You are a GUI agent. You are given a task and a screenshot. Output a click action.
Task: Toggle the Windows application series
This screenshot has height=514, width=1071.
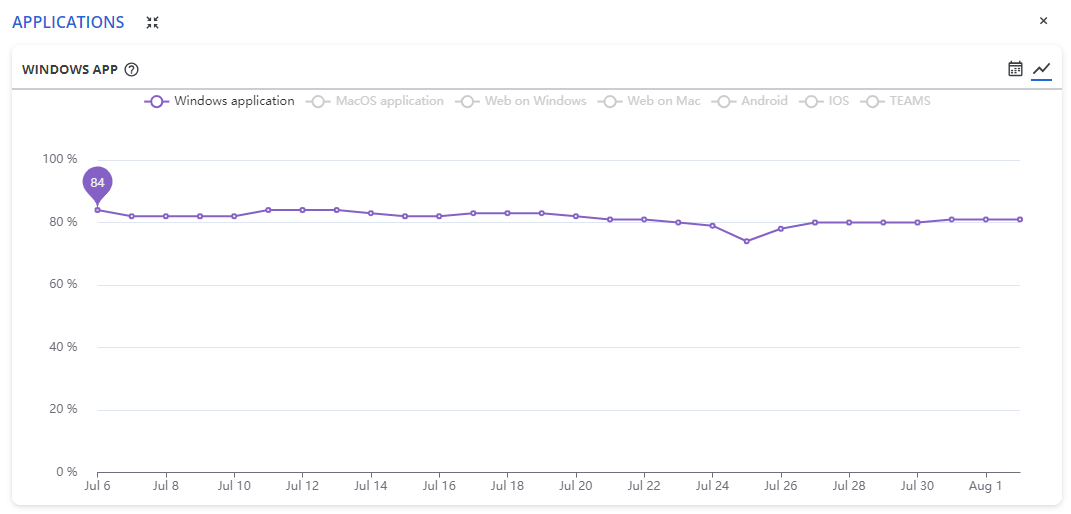tap(219, 101)
